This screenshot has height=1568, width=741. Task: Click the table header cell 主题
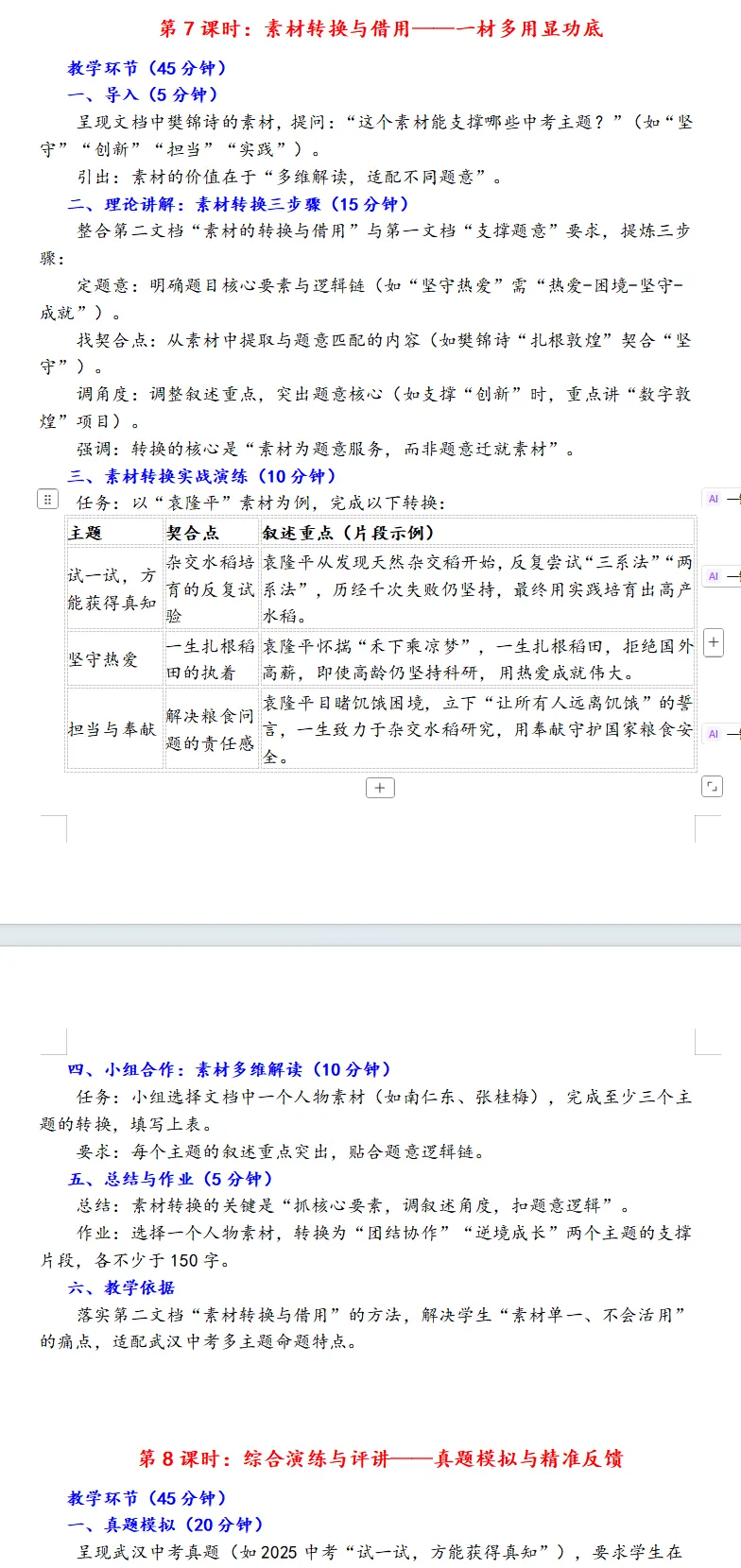click(x=115, y=533)
